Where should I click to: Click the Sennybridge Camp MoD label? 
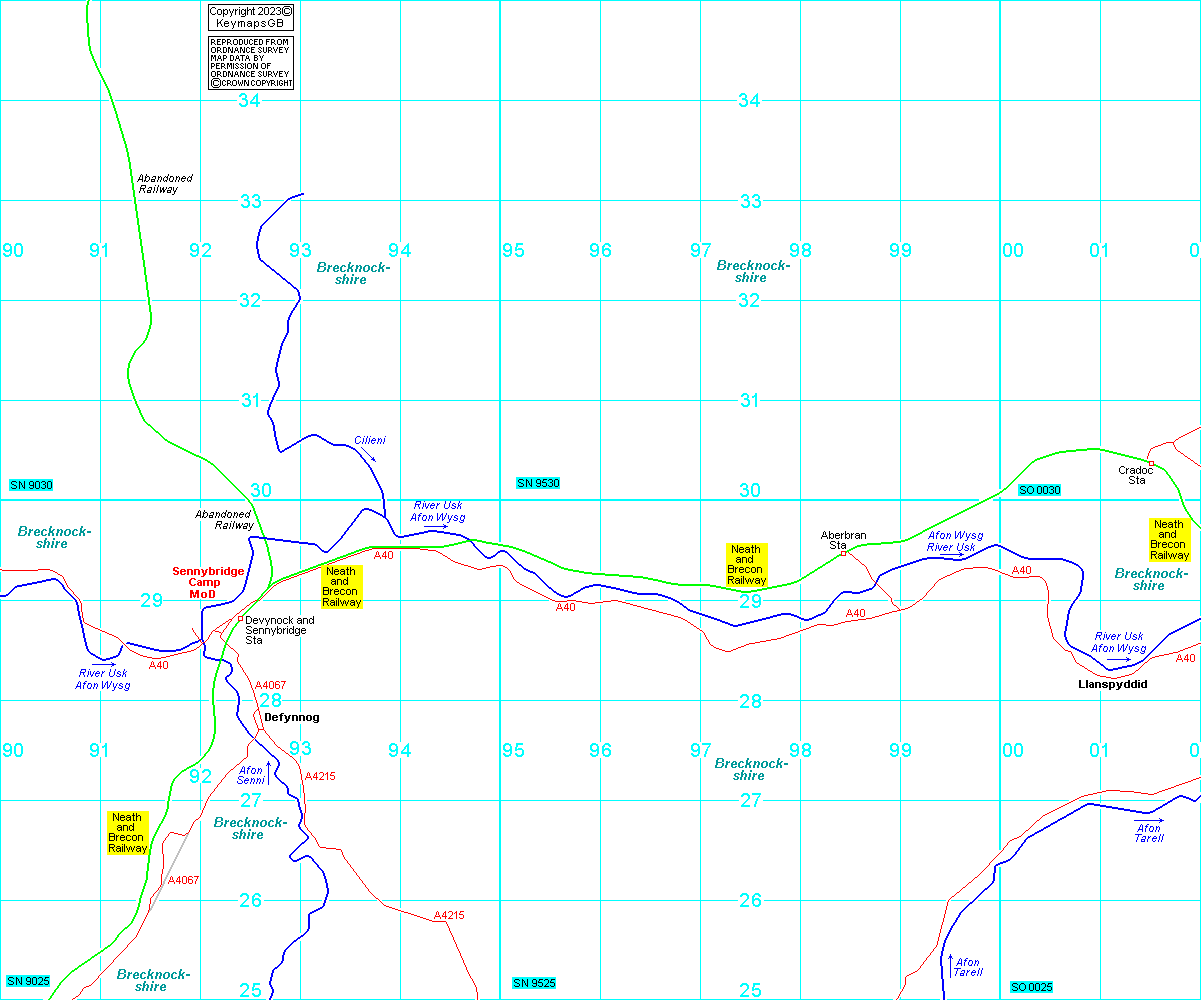coord(207,582)
